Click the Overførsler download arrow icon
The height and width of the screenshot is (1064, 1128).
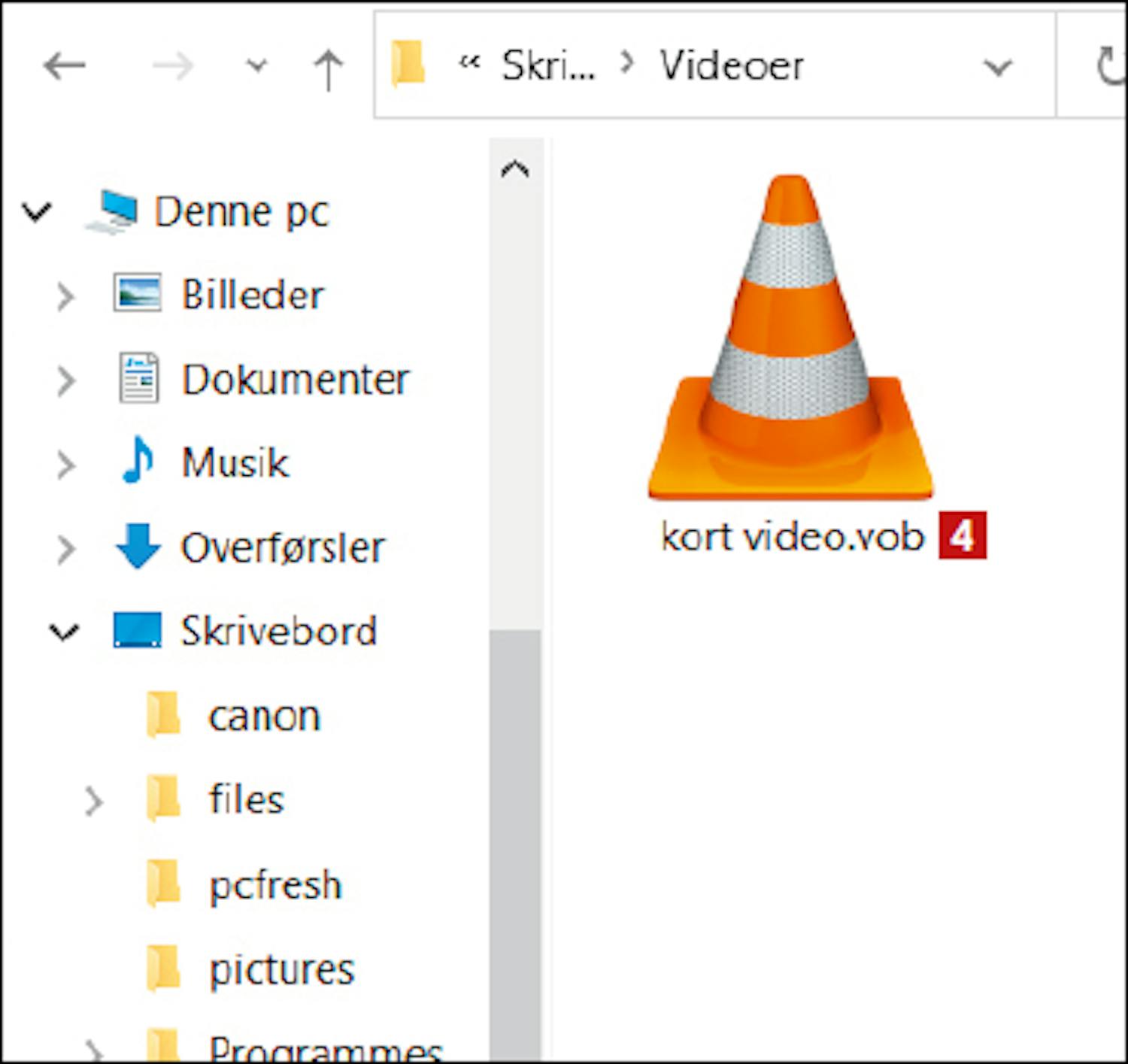pos(138,546)
